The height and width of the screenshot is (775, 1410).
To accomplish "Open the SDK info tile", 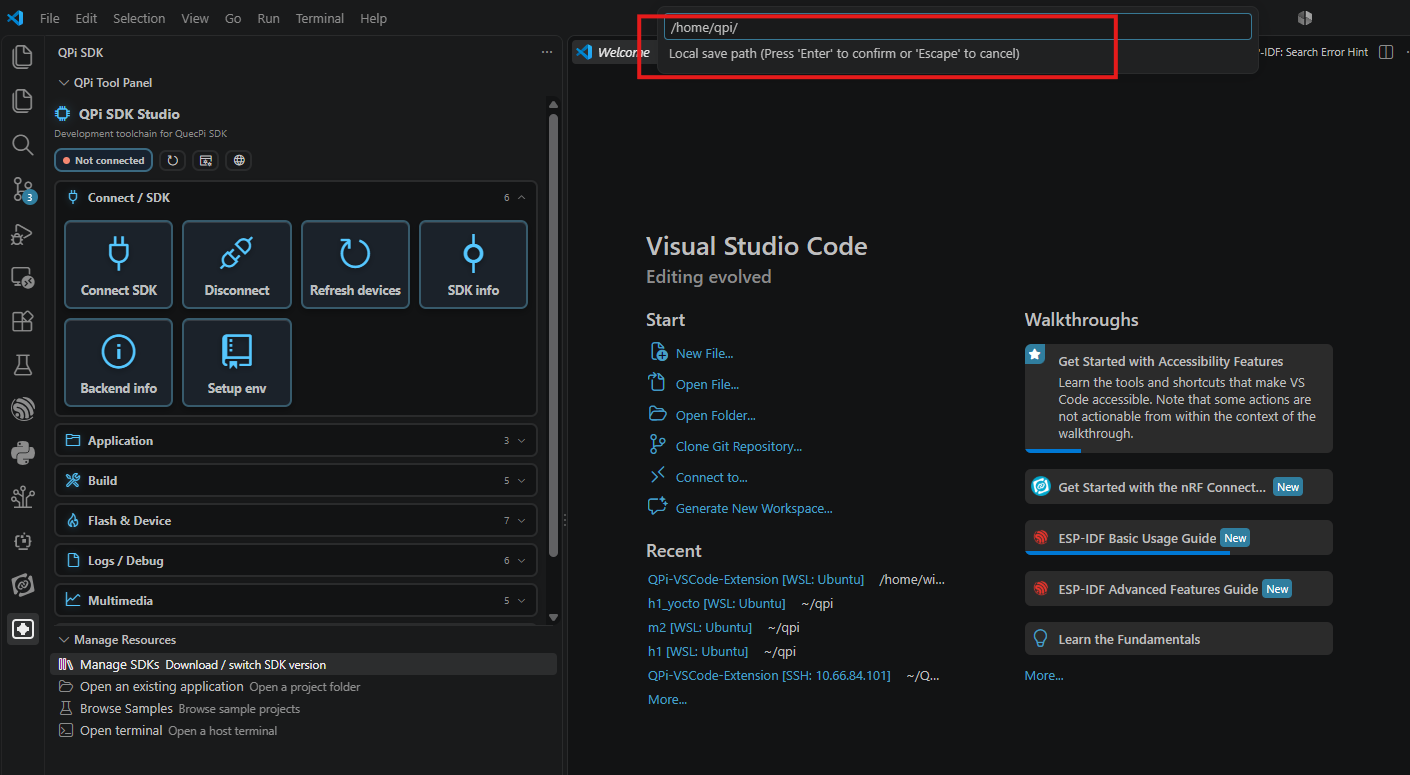I will click(473, 265).
